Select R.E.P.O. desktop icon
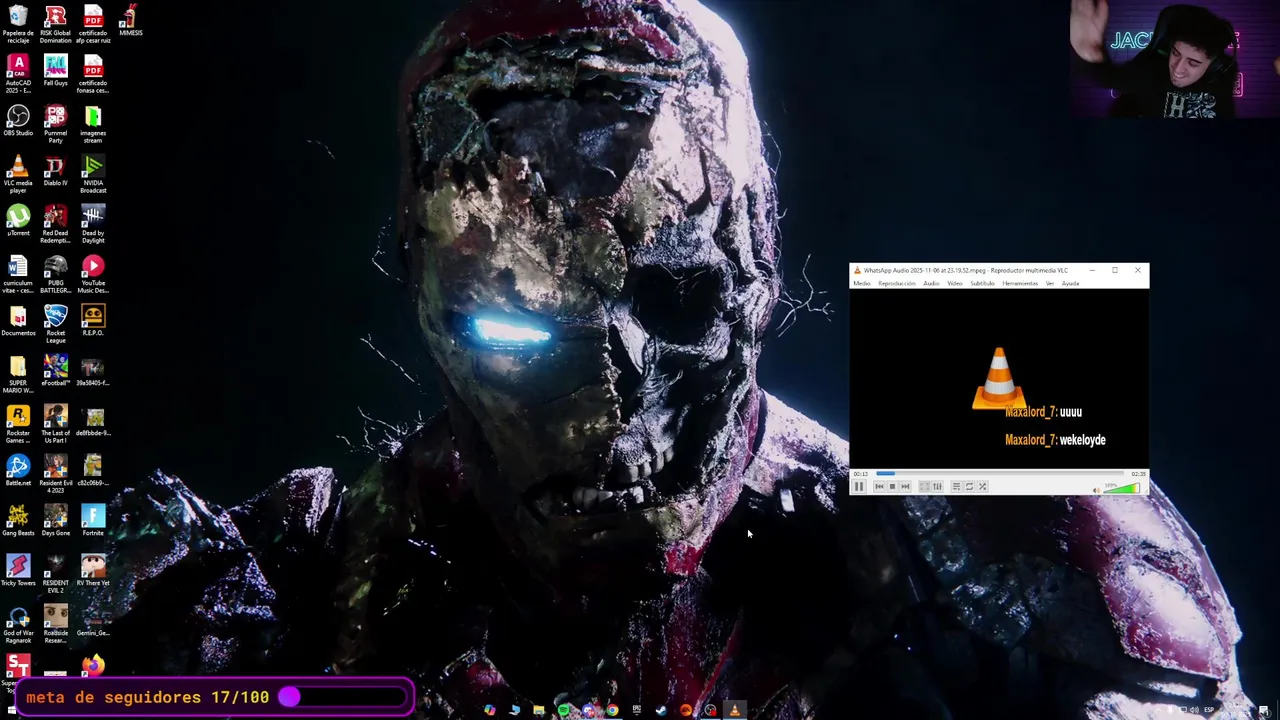1280x720 pixels. point(93,322)
